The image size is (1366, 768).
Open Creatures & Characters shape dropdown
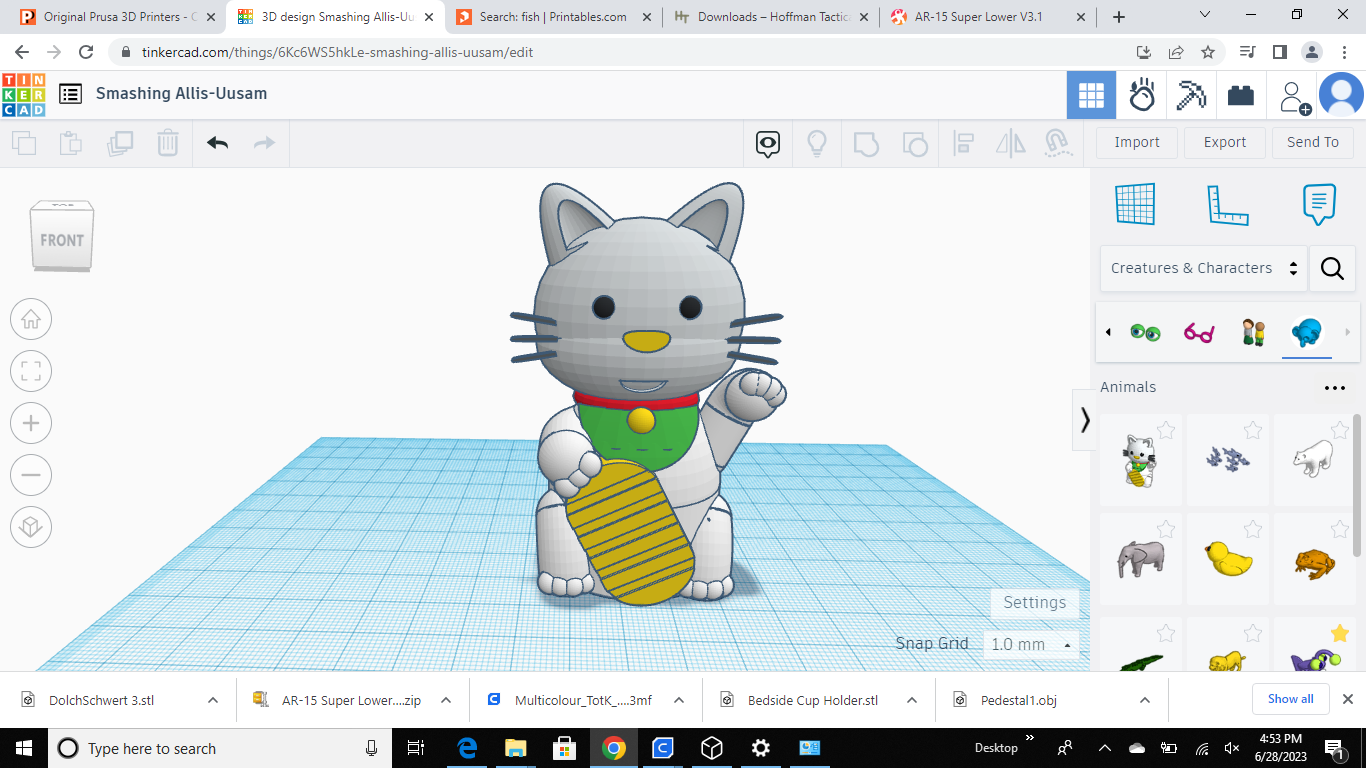point(1204,268)
